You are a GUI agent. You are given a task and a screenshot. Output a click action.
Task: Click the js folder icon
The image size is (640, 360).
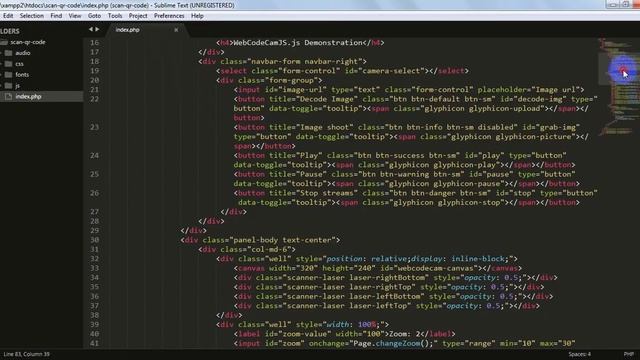(9, 86)
